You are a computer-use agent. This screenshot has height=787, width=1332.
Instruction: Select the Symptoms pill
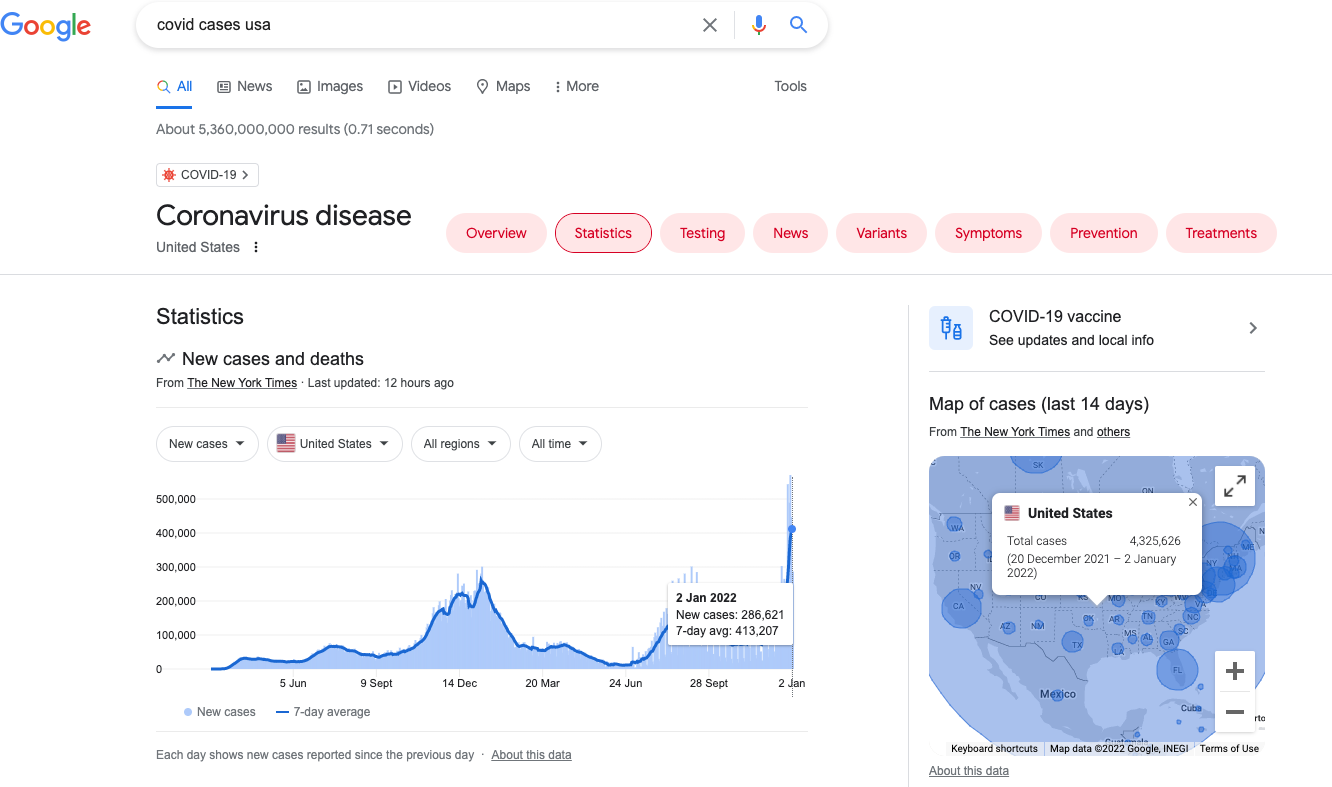point(988,233)
